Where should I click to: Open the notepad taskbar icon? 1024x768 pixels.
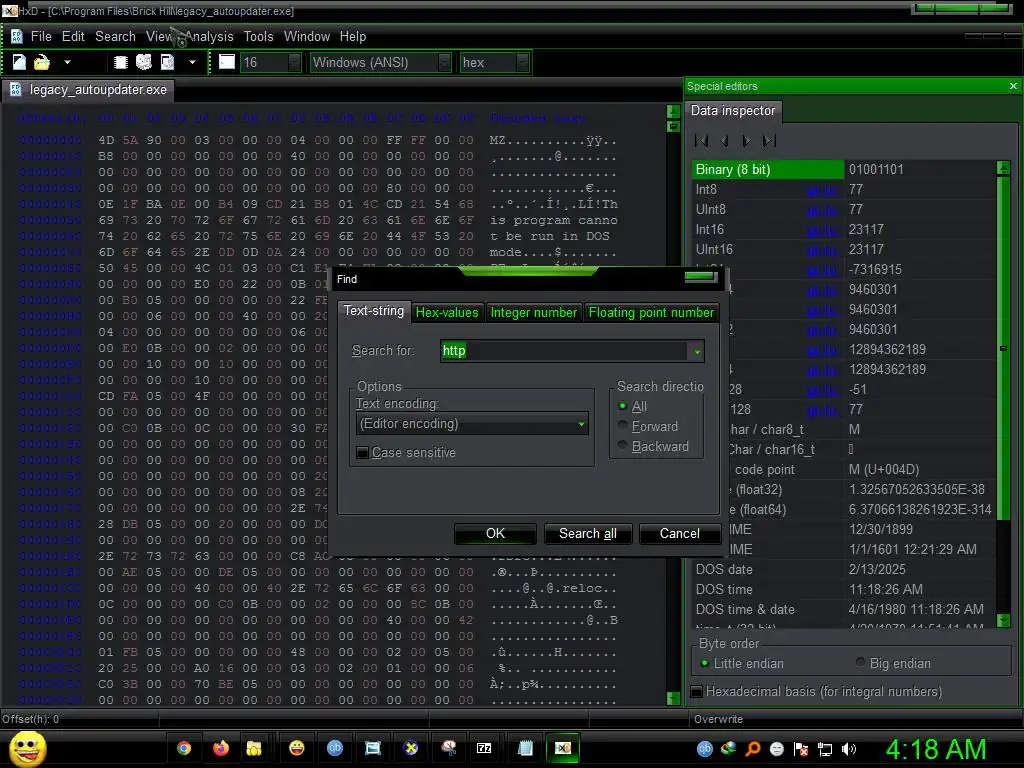525,748
